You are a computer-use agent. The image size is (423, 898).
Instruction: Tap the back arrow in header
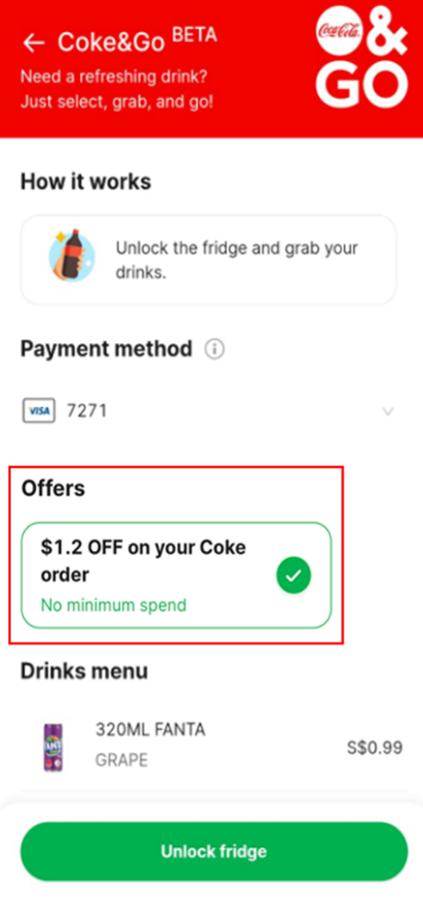click(x=33, y=43)
